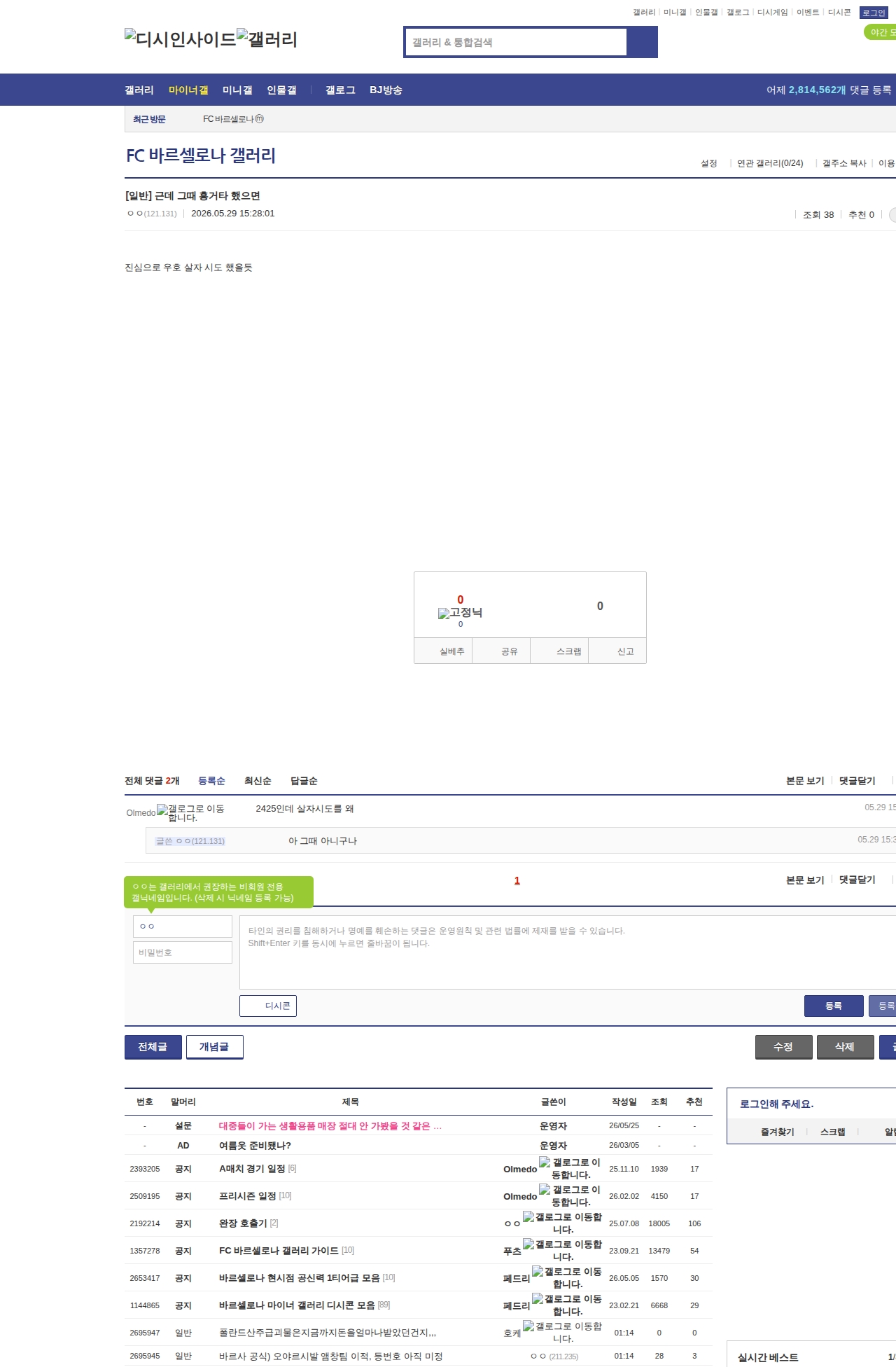Click the 갤러리 logo image beside 디시인사이드

pos(267,39)
